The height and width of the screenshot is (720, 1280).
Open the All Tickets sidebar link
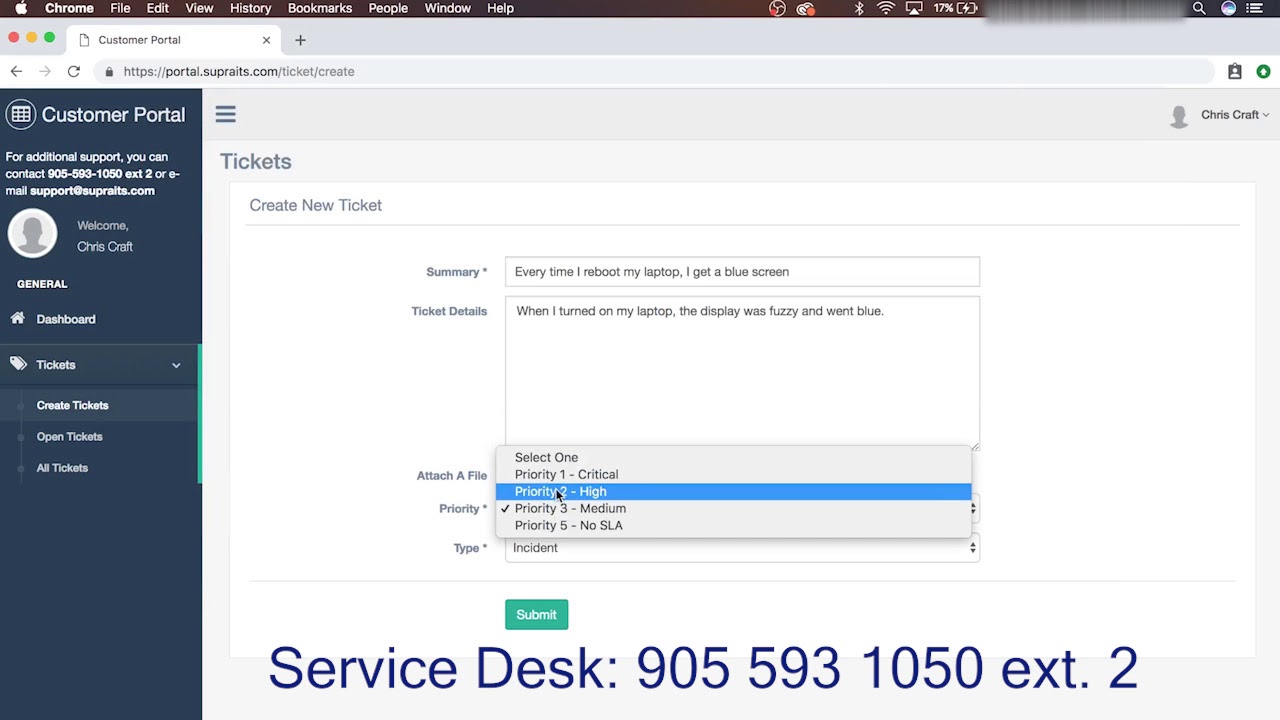click(62, 467)
